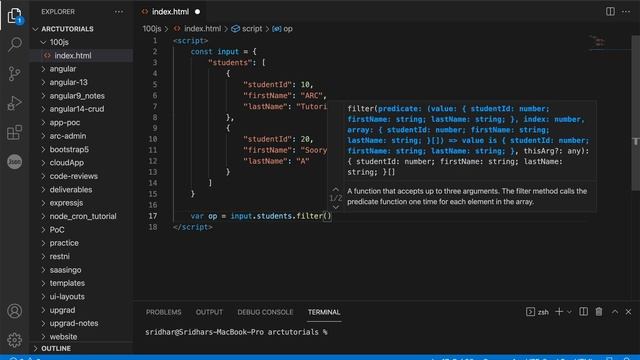640x360 pixels.
Task: Show previous signature in tooltip
Action: coord(336,190)
